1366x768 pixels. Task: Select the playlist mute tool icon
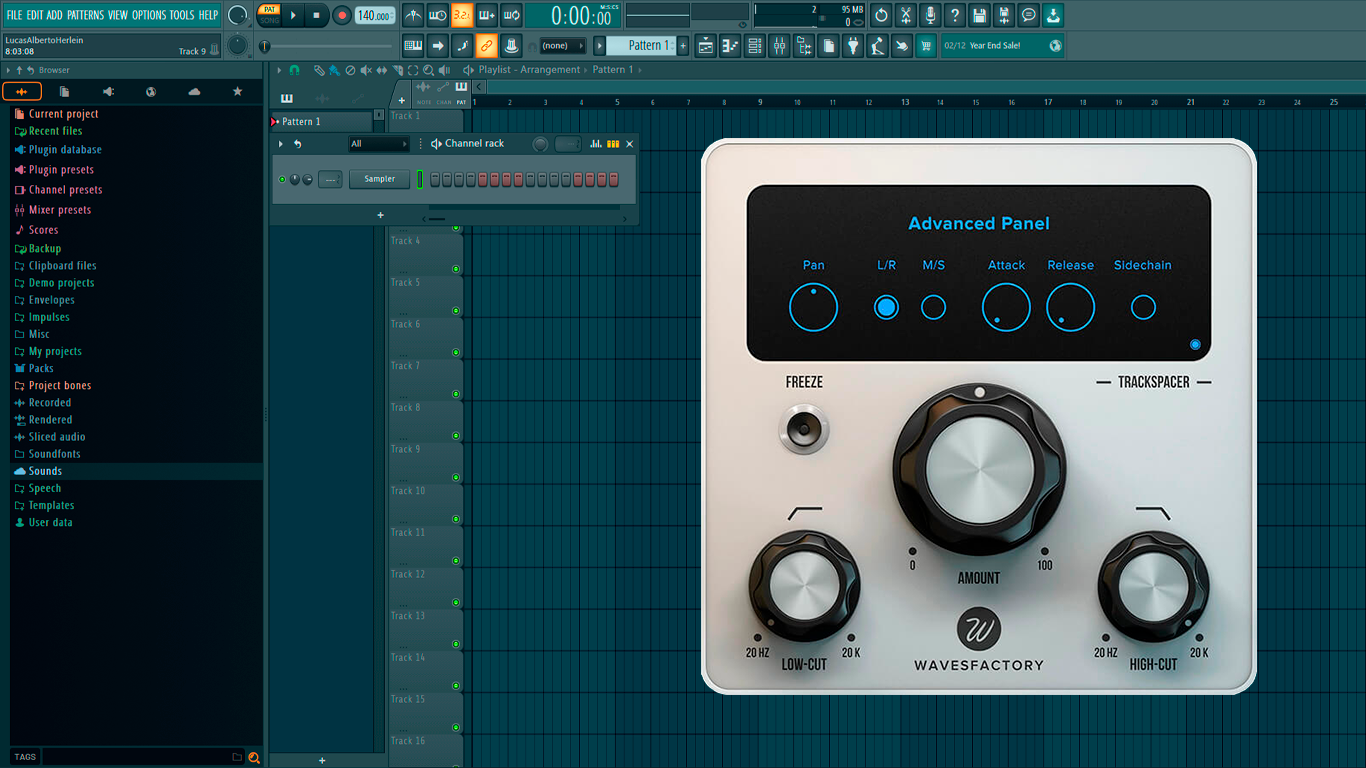[365, 70]
